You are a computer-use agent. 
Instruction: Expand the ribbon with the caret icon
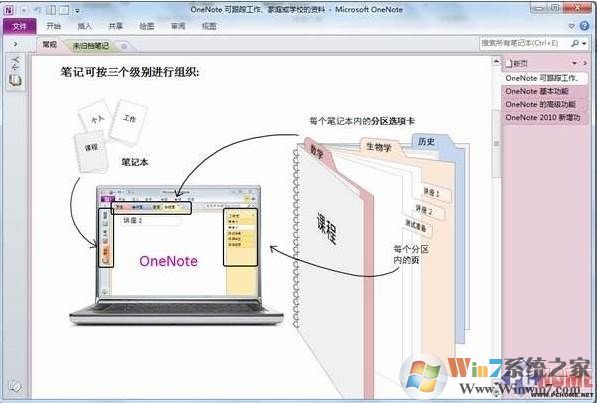coord(571,26)
